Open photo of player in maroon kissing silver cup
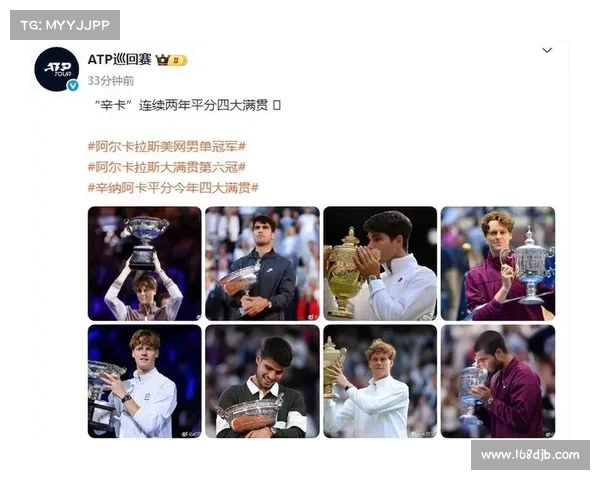Viewport: 600px width, 480px height. point(498,381)
